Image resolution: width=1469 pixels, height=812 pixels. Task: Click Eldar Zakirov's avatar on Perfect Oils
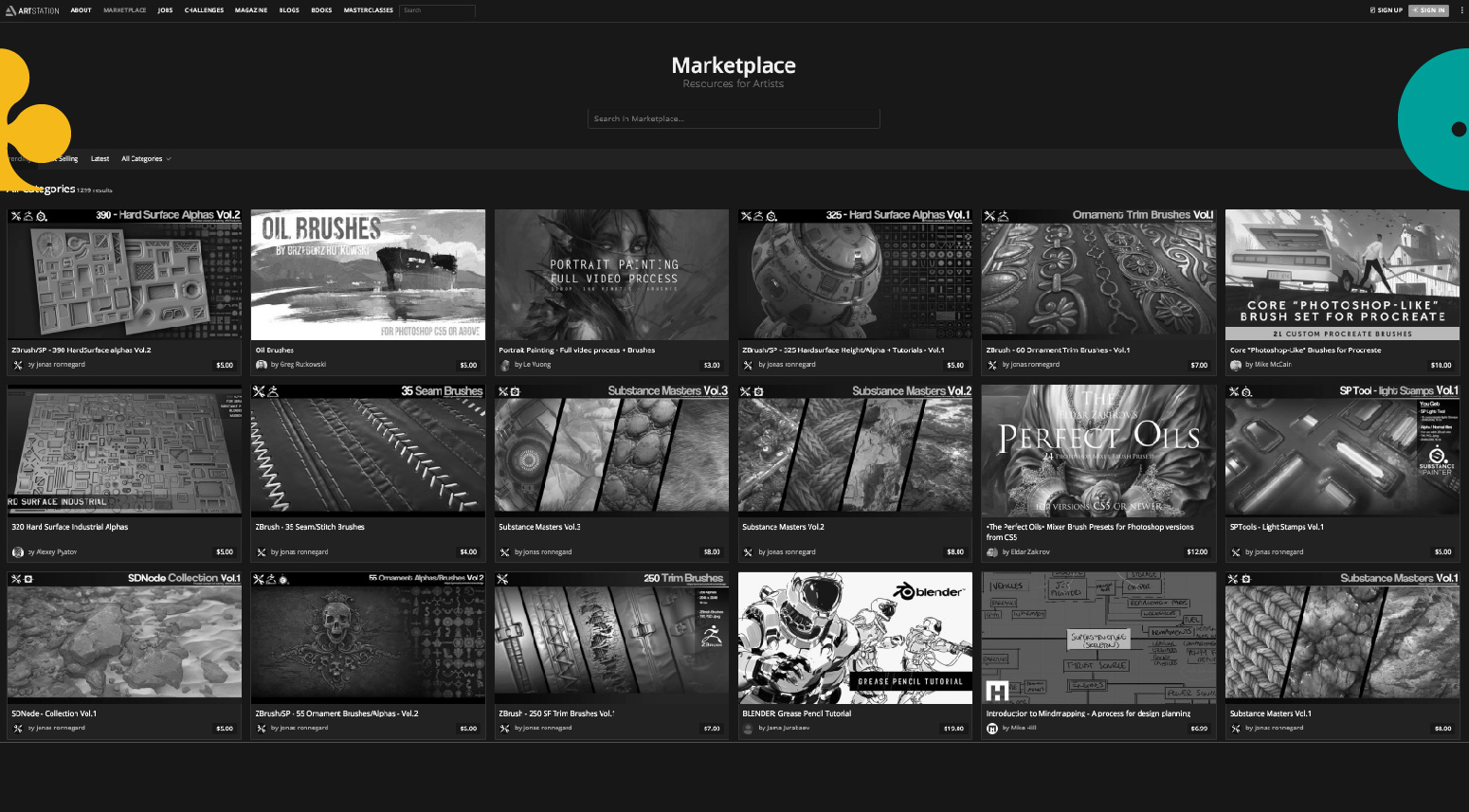point(992,551)
